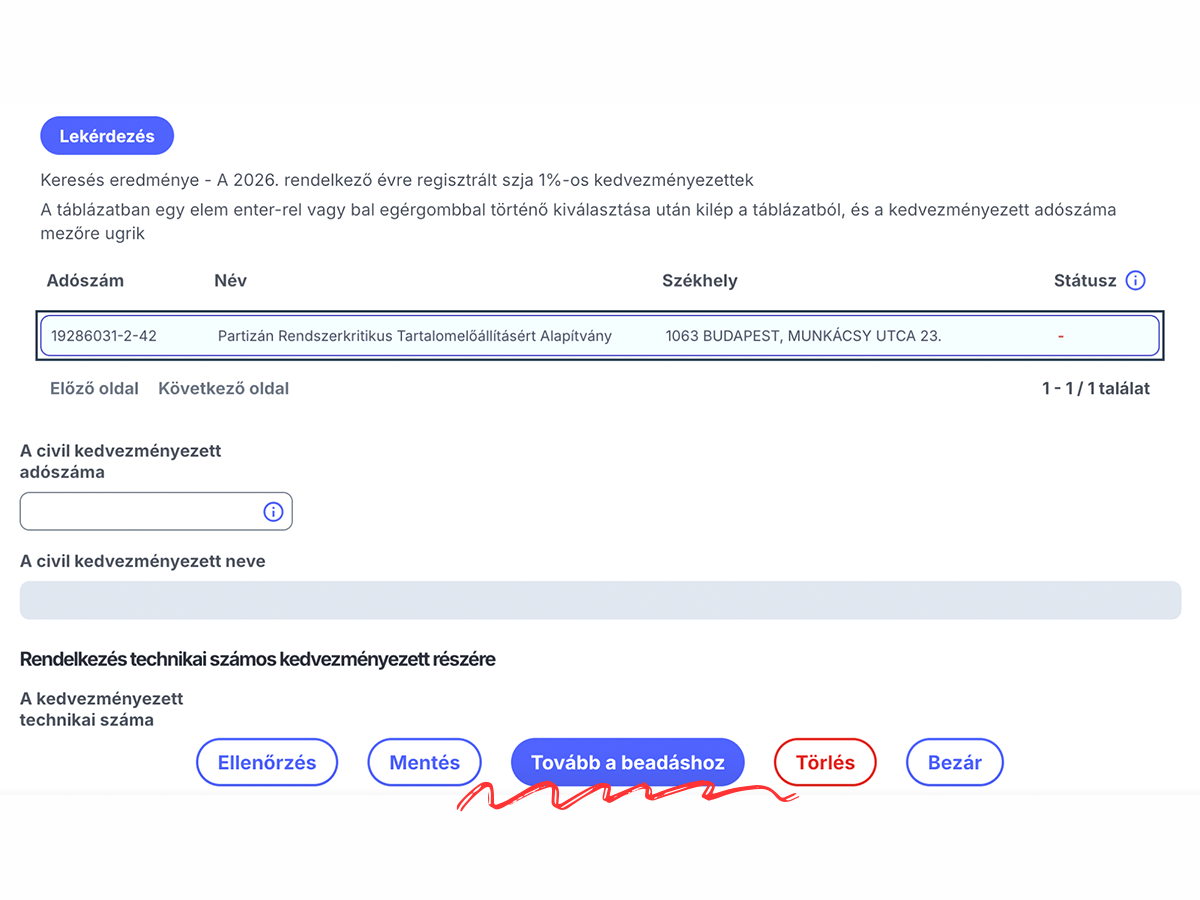The image size is (1200, 900).
Task: Click the Név column header
Action: pyautogui.click(x=230, y=281)
